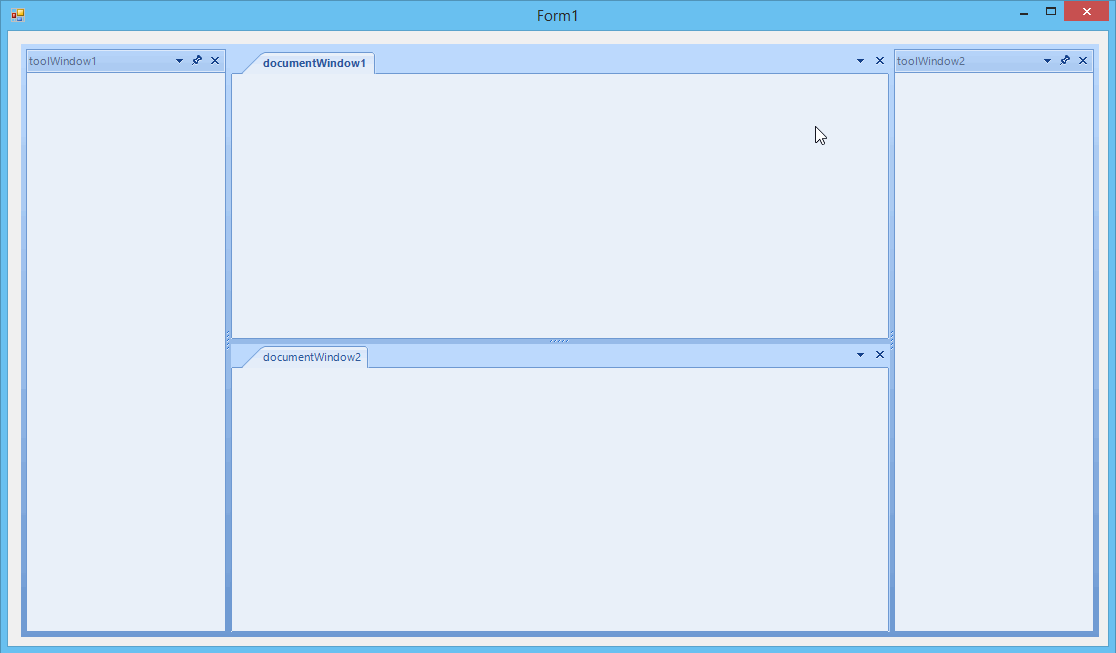The width and height of the screenshot is (1116, 653).
Task: Click the toolWindow1 title caption
Action: tap(63, 61)
